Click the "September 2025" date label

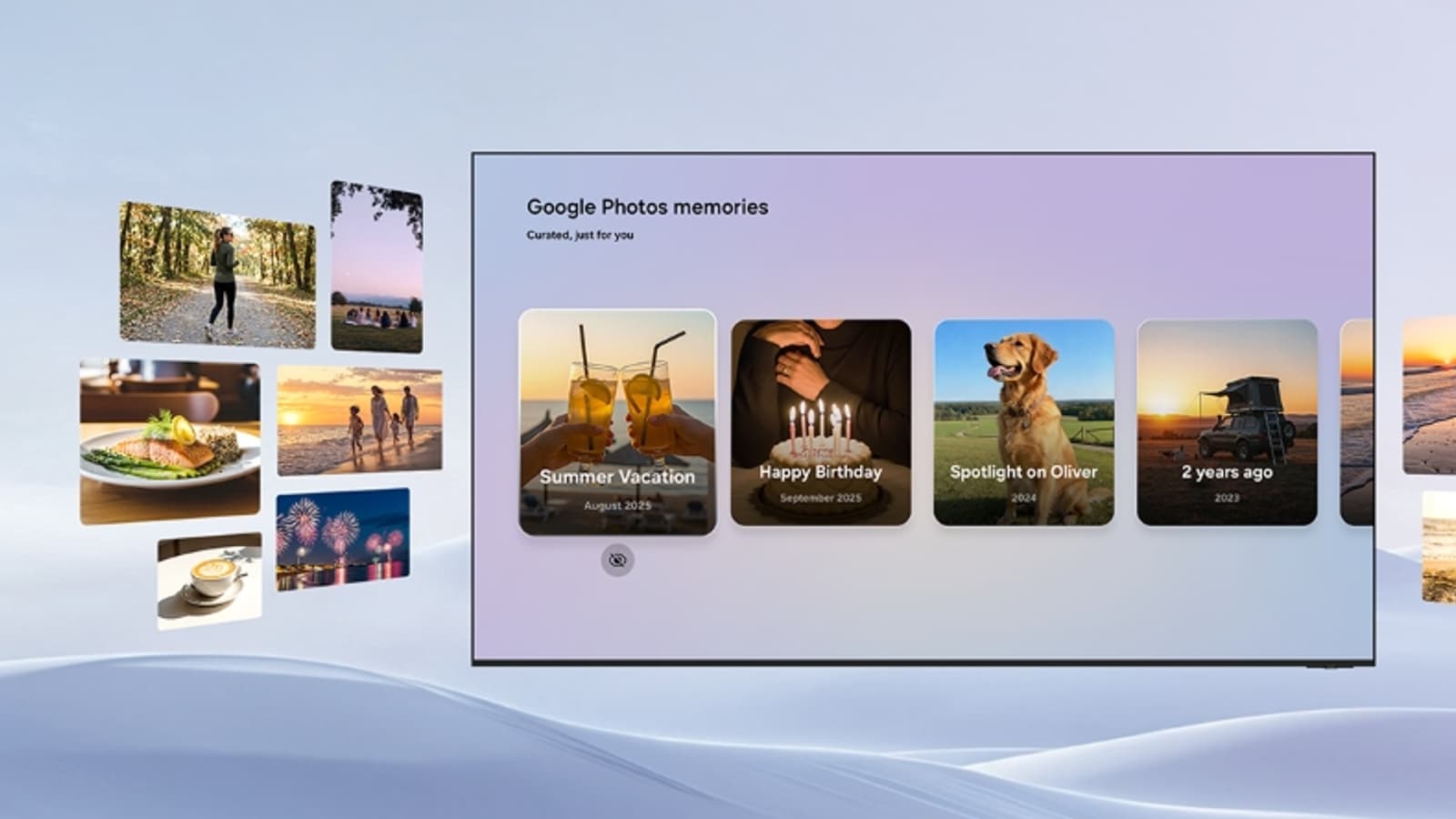(821, 498)
